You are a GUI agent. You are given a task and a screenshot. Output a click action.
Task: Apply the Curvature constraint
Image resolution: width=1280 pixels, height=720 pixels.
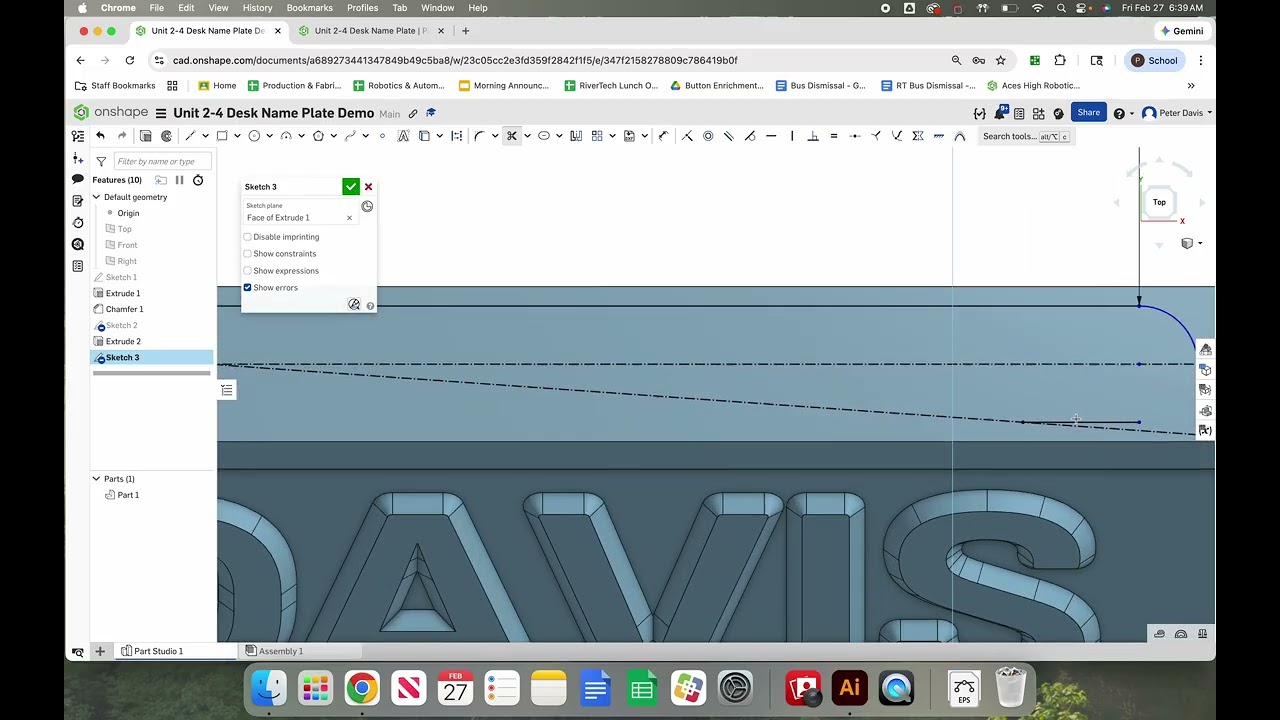[960, 136]
